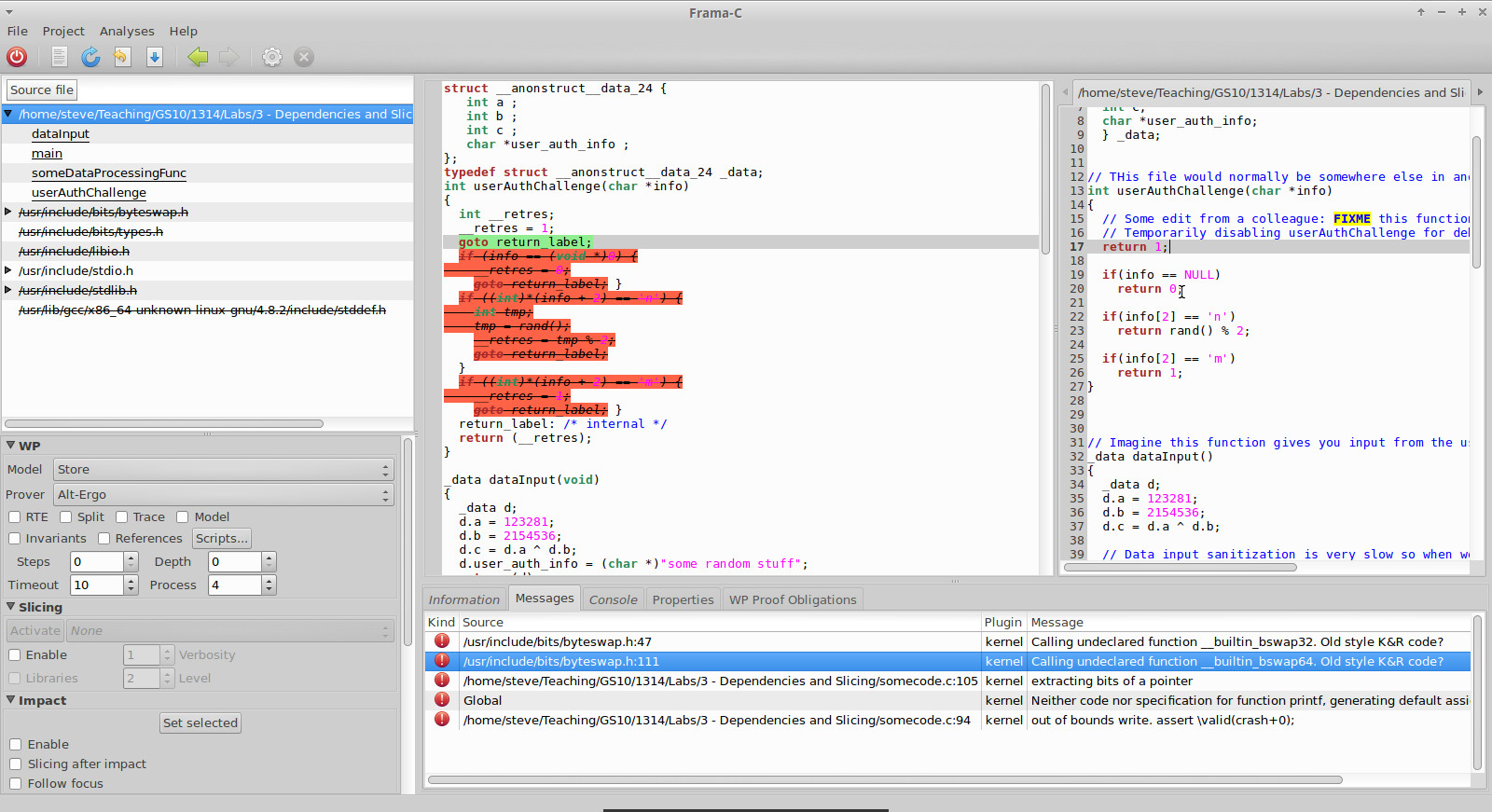Click error icon for somecode.c:94 message
Image resolution: width=1492 pixels, height=812 pixels.
pos(442,720)
